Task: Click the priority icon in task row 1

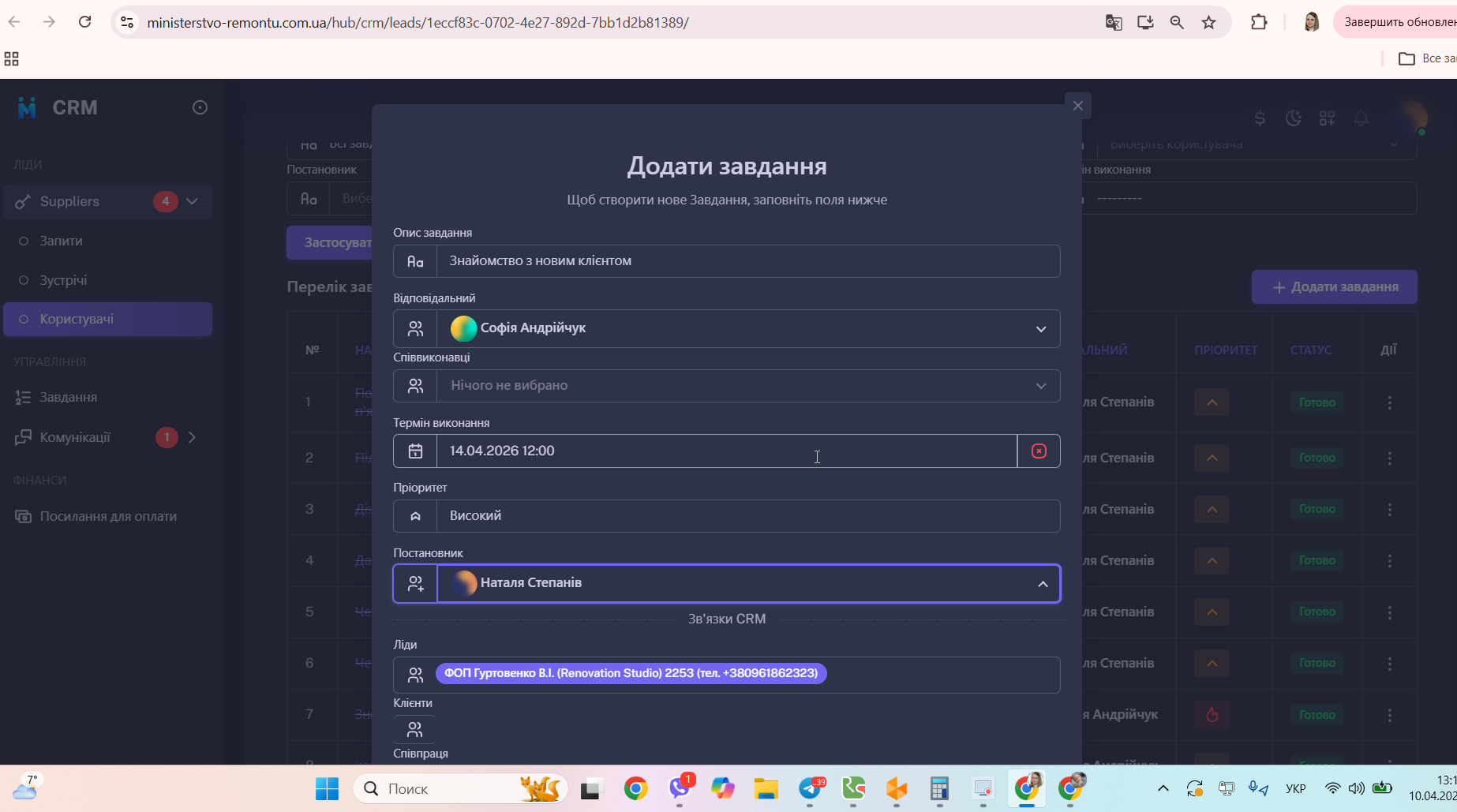Action: [1212, 402]
